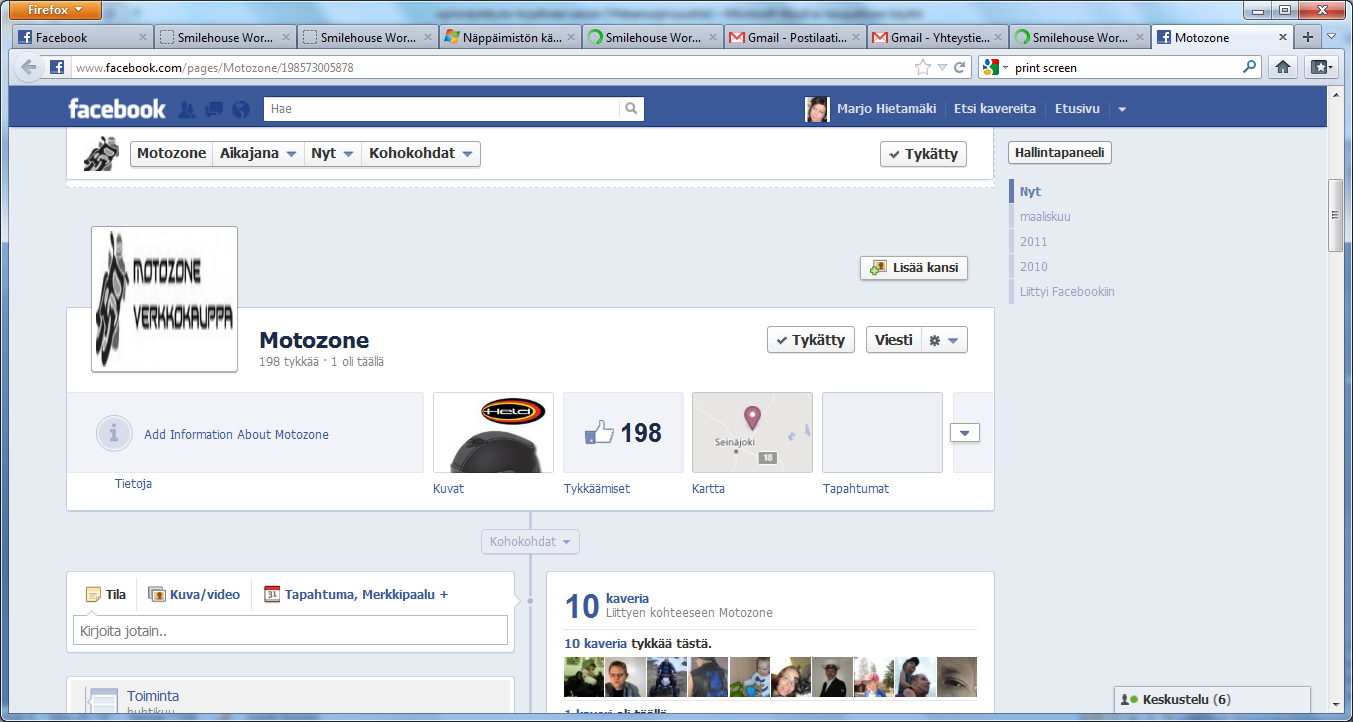1353x722 pixels.
Task: Click the search magnifier in Hae box
Action: 631,108
